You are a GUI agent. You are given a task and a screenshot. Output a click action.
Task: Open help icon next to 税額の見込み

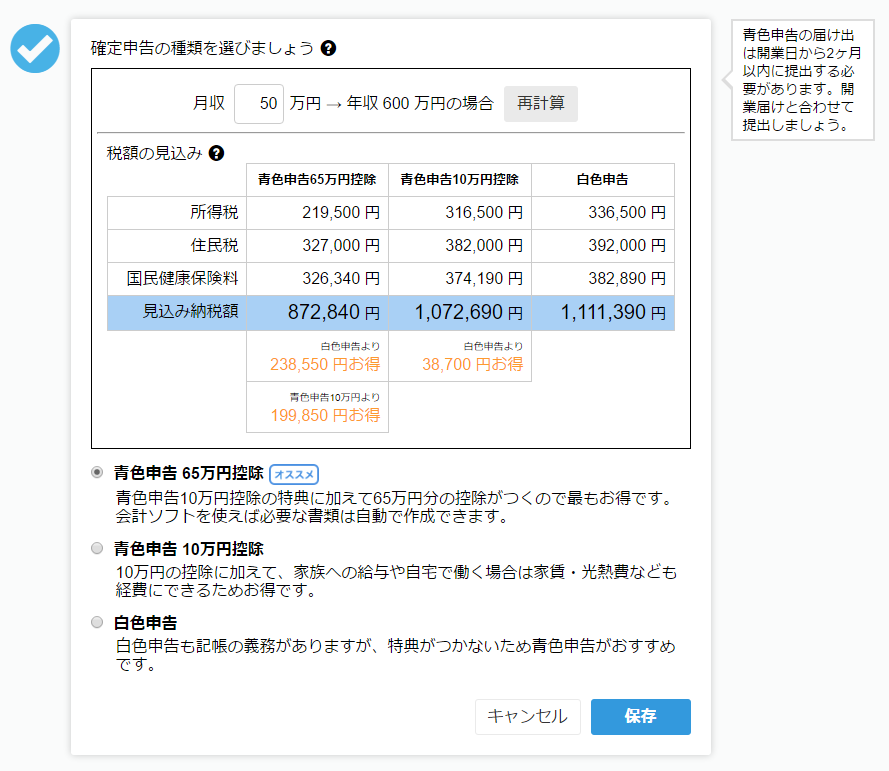pyautogui.click(x=217, y=153)
